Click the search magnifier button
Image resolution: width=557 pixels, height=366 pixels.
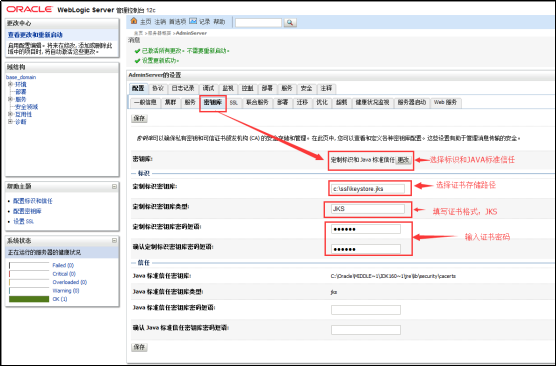(x=290, y=22)
